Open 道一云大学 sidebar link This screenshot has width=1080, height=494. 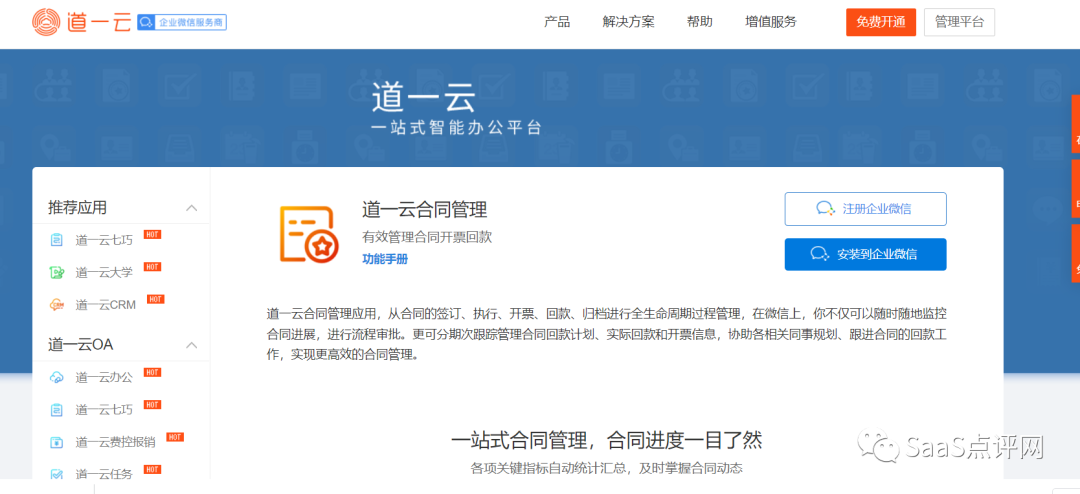pyautogui.click(x=104, y=272)
